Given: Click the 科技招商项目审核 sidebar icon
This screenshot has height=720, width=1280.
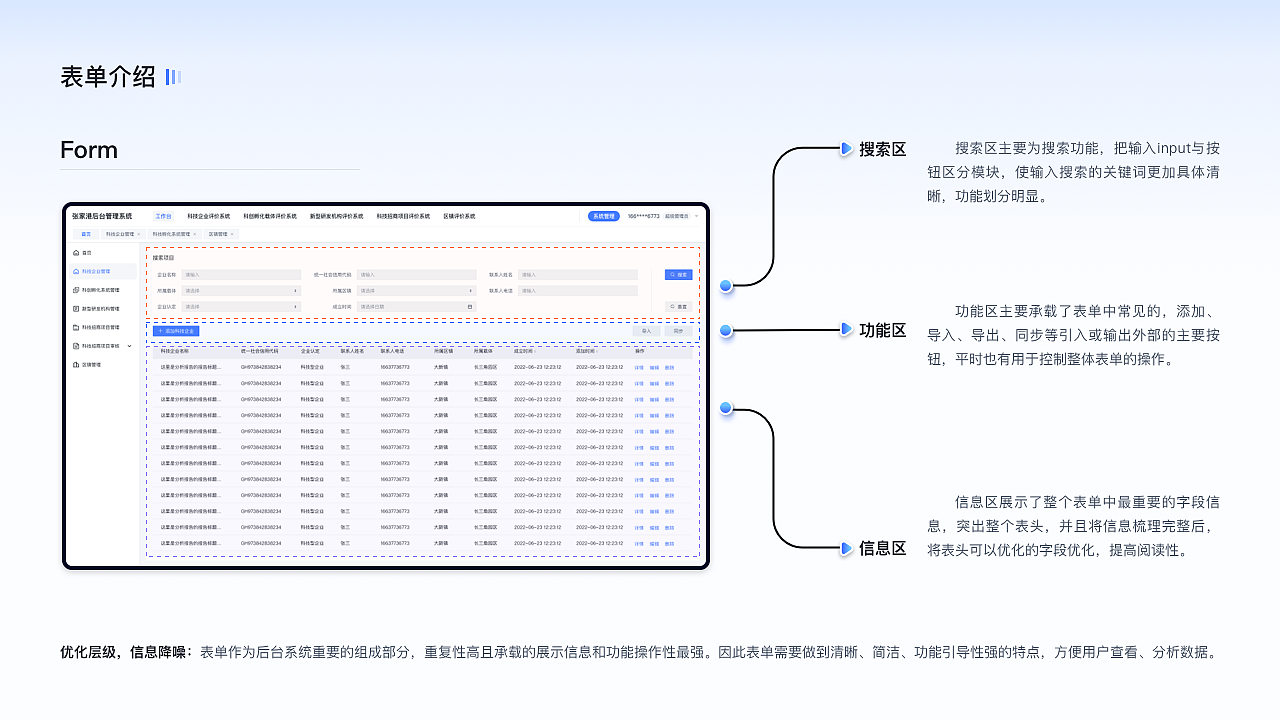Looking at the screenshot, I should 76,346.
